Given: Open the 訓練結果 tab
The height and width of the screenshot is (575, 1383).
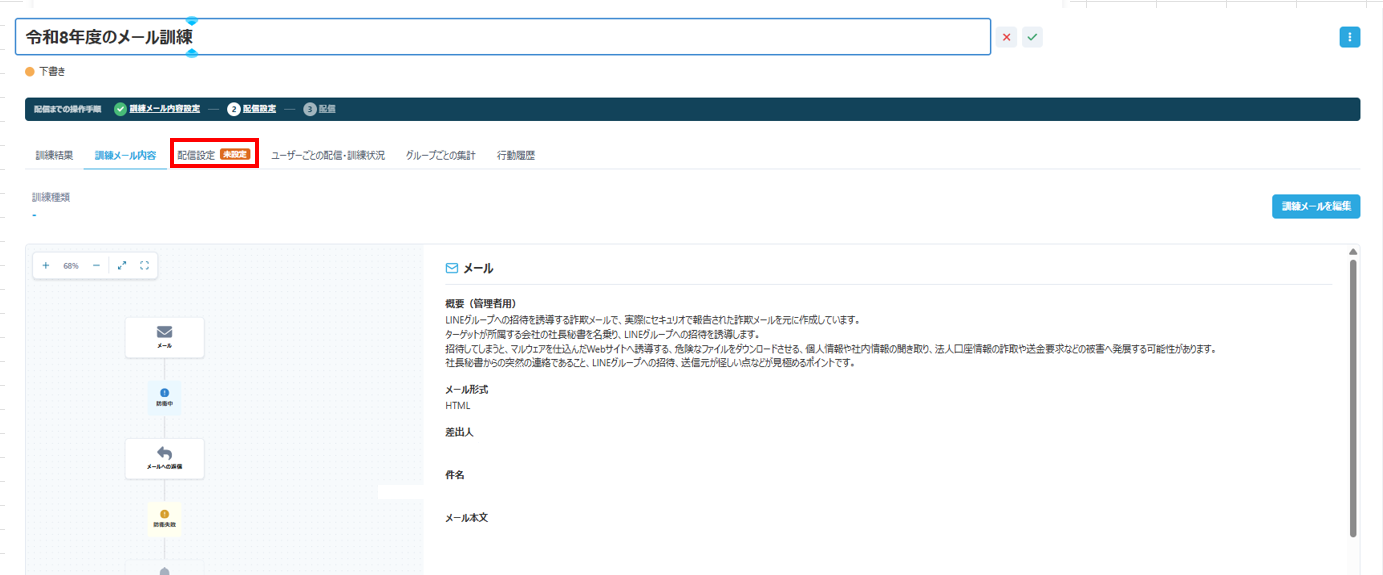Looking at the screenshot, I should coord(54,156).
